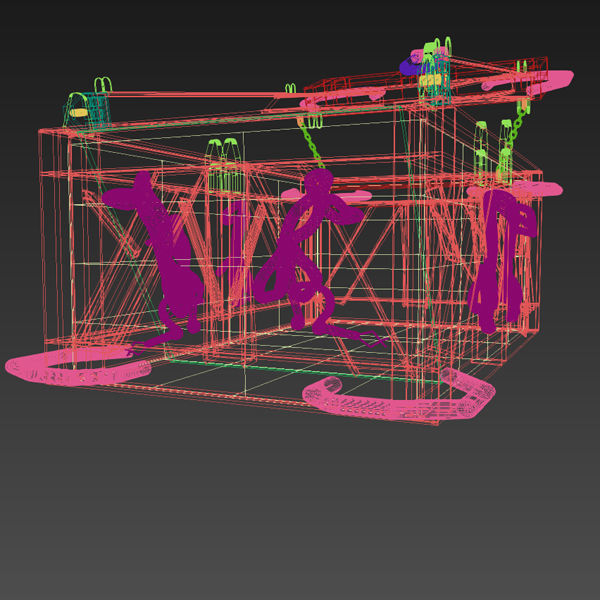Pick the green chain on the right side
600x600 pixels.
[515, 132]
